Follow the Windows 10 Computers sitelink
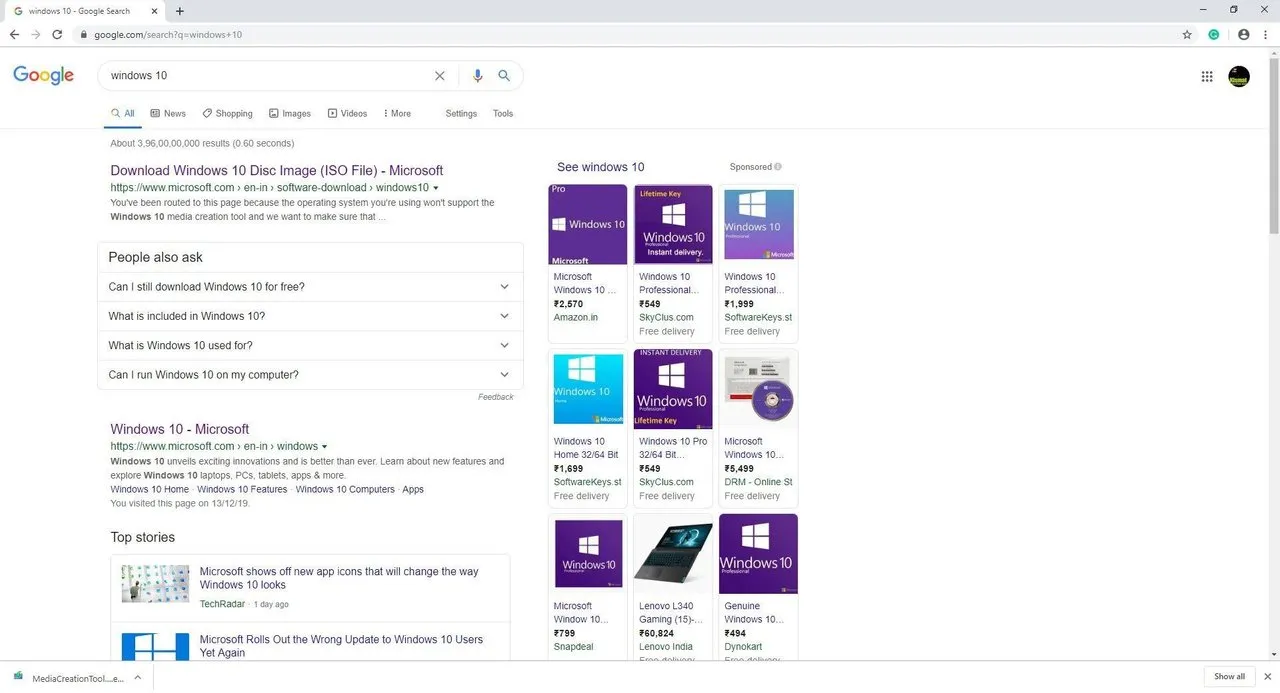Screen dimensions: 1280x693 click(x=345, y=490)
